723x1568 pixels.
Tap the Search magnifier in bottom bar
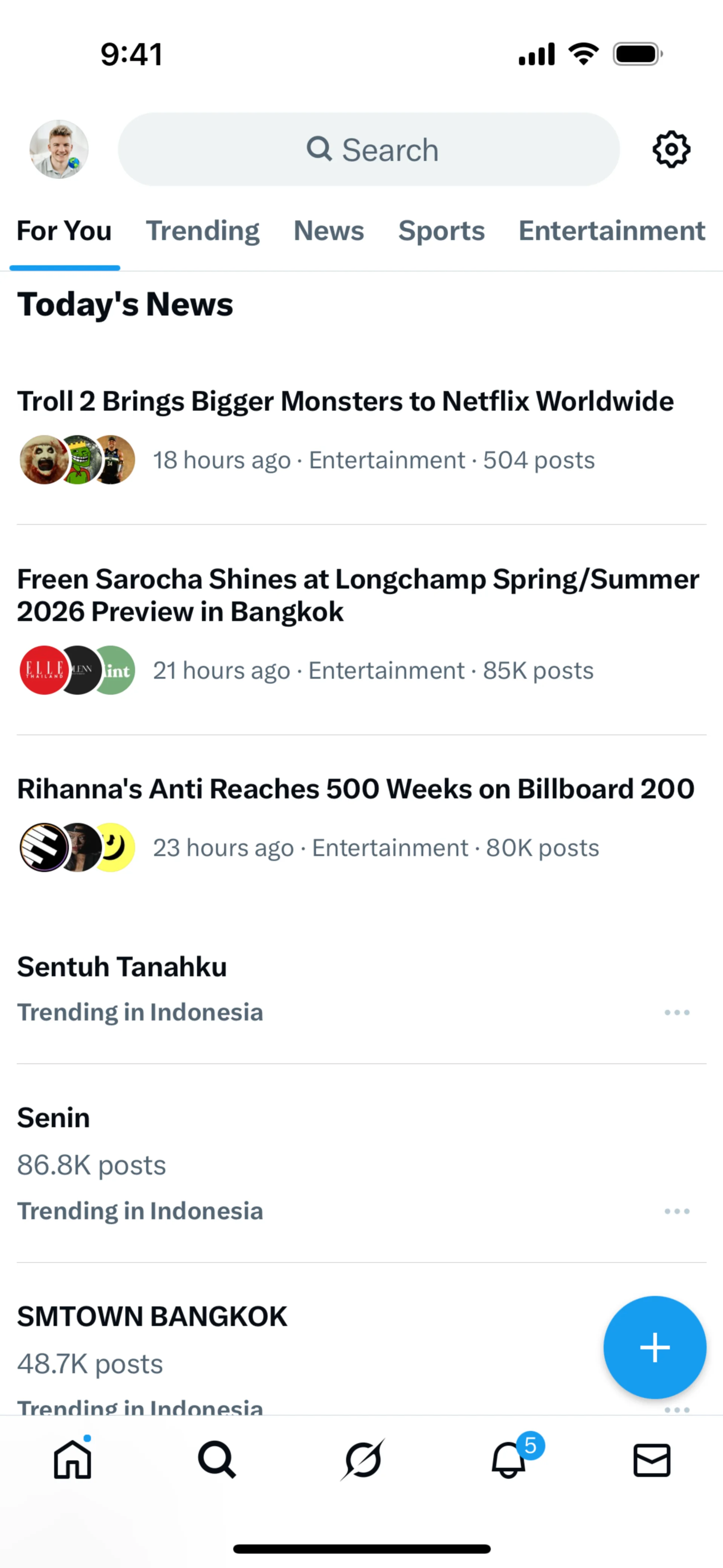pyautogui.click(x=217, y=1459)
